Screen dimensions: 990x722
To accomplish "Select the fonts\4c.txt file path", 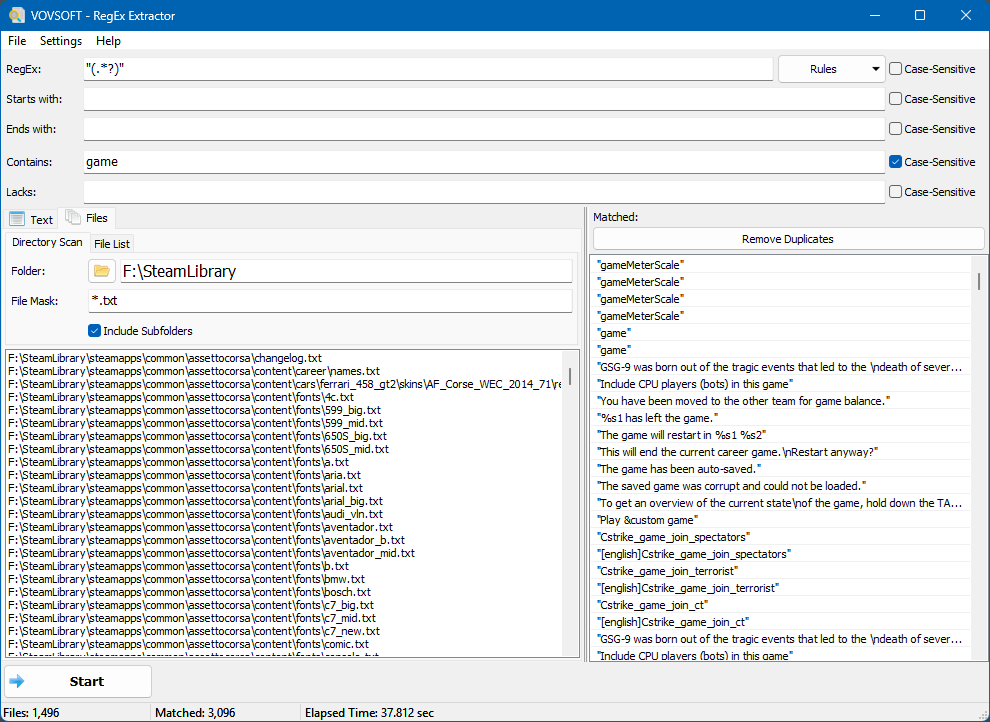I will point(181,397).
